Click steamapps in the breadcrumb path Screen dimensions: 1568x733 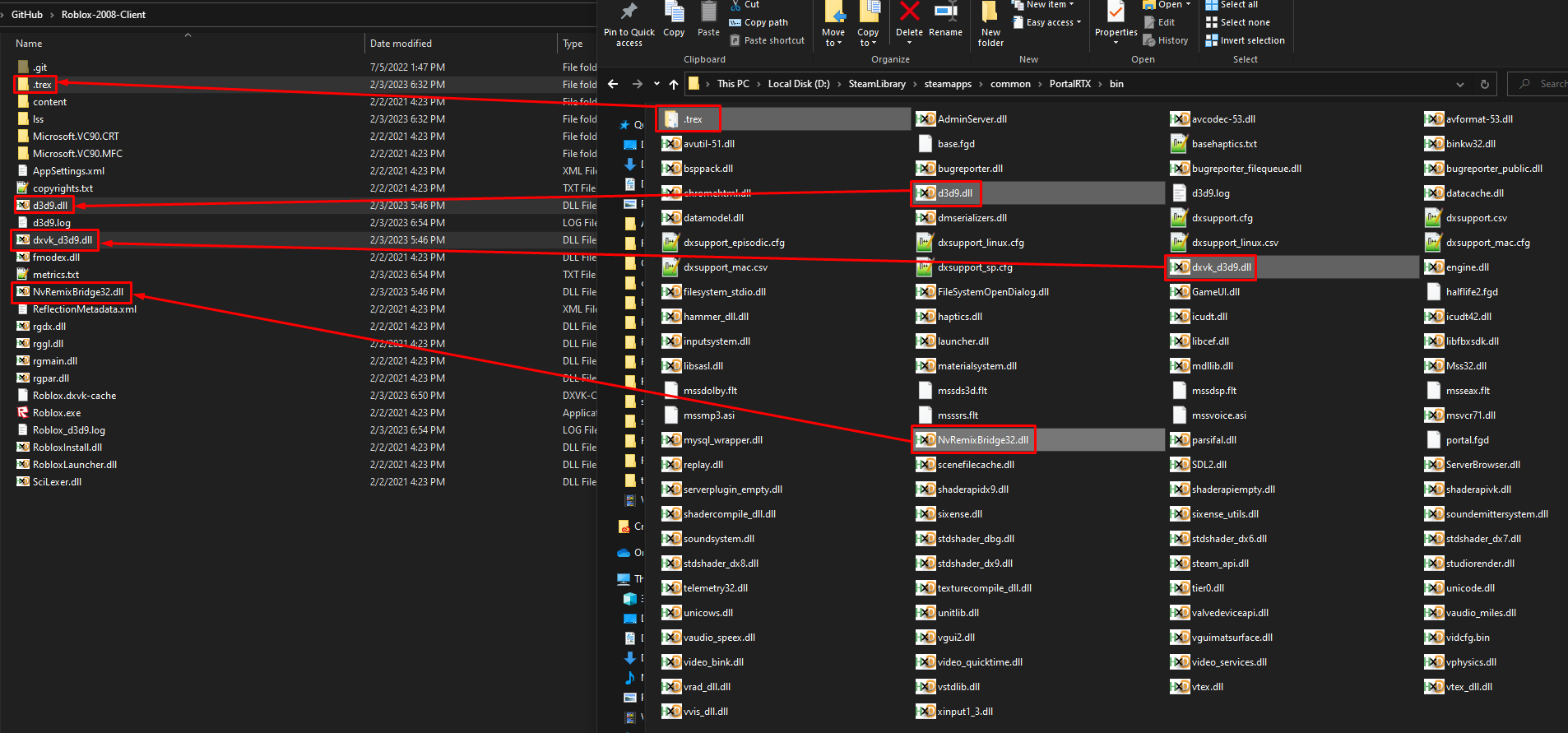tap(948, 84)
